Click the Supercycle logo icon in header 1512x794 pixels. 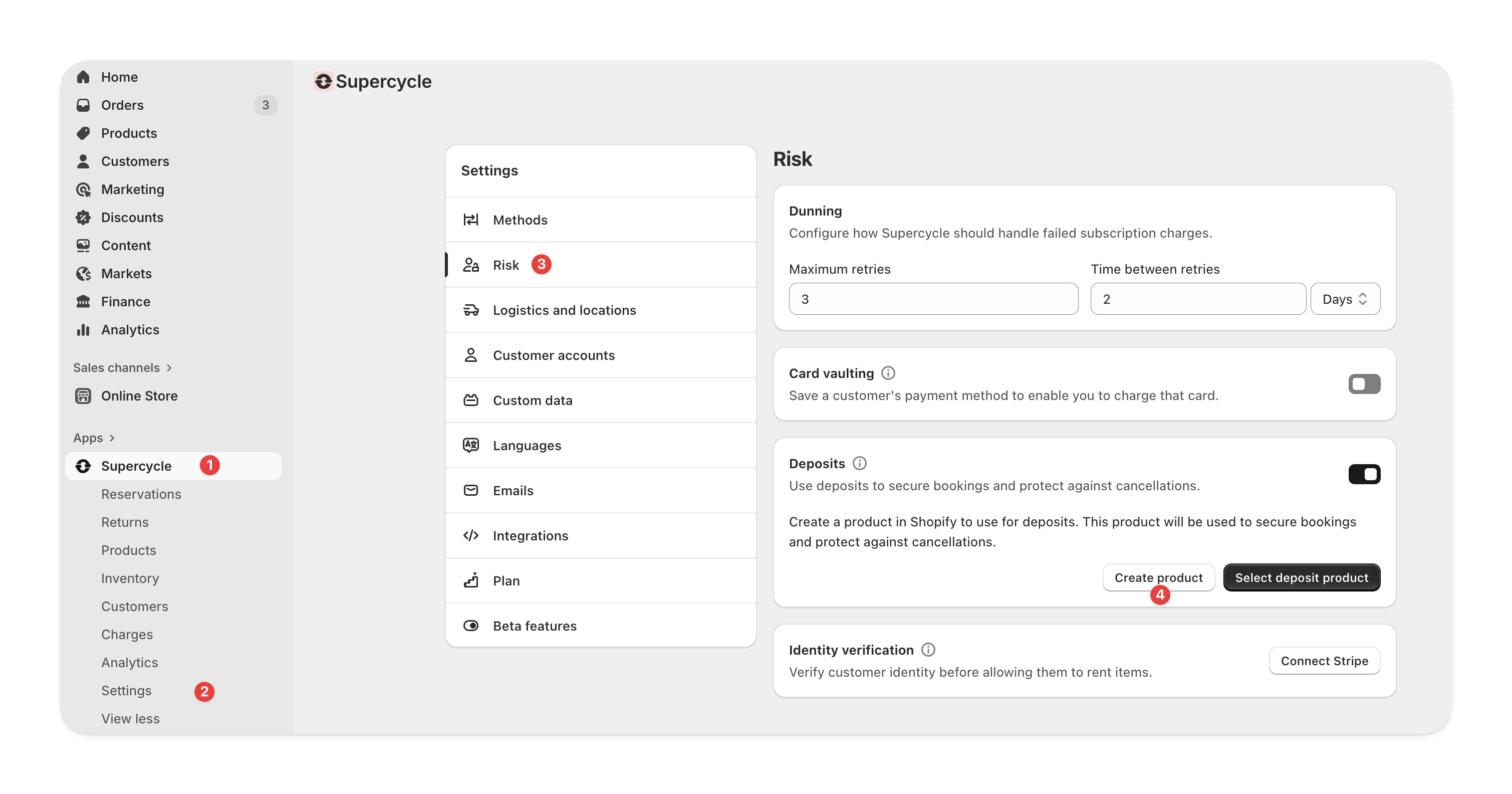[324, 82]
